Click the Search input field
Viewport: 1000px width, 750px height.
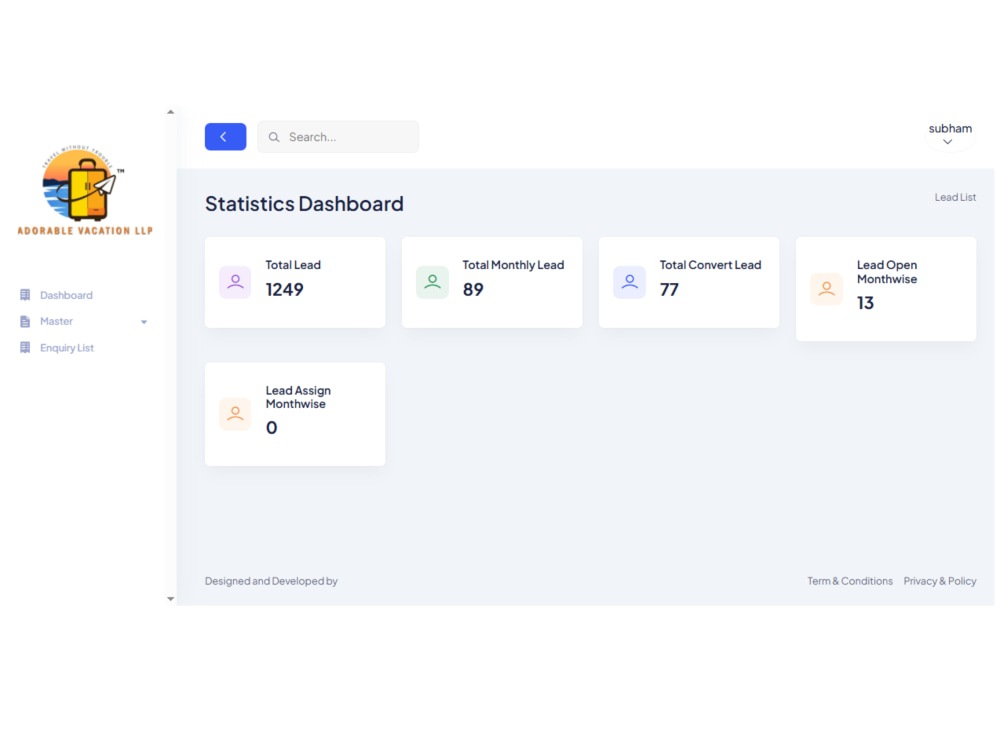point(338,136)
